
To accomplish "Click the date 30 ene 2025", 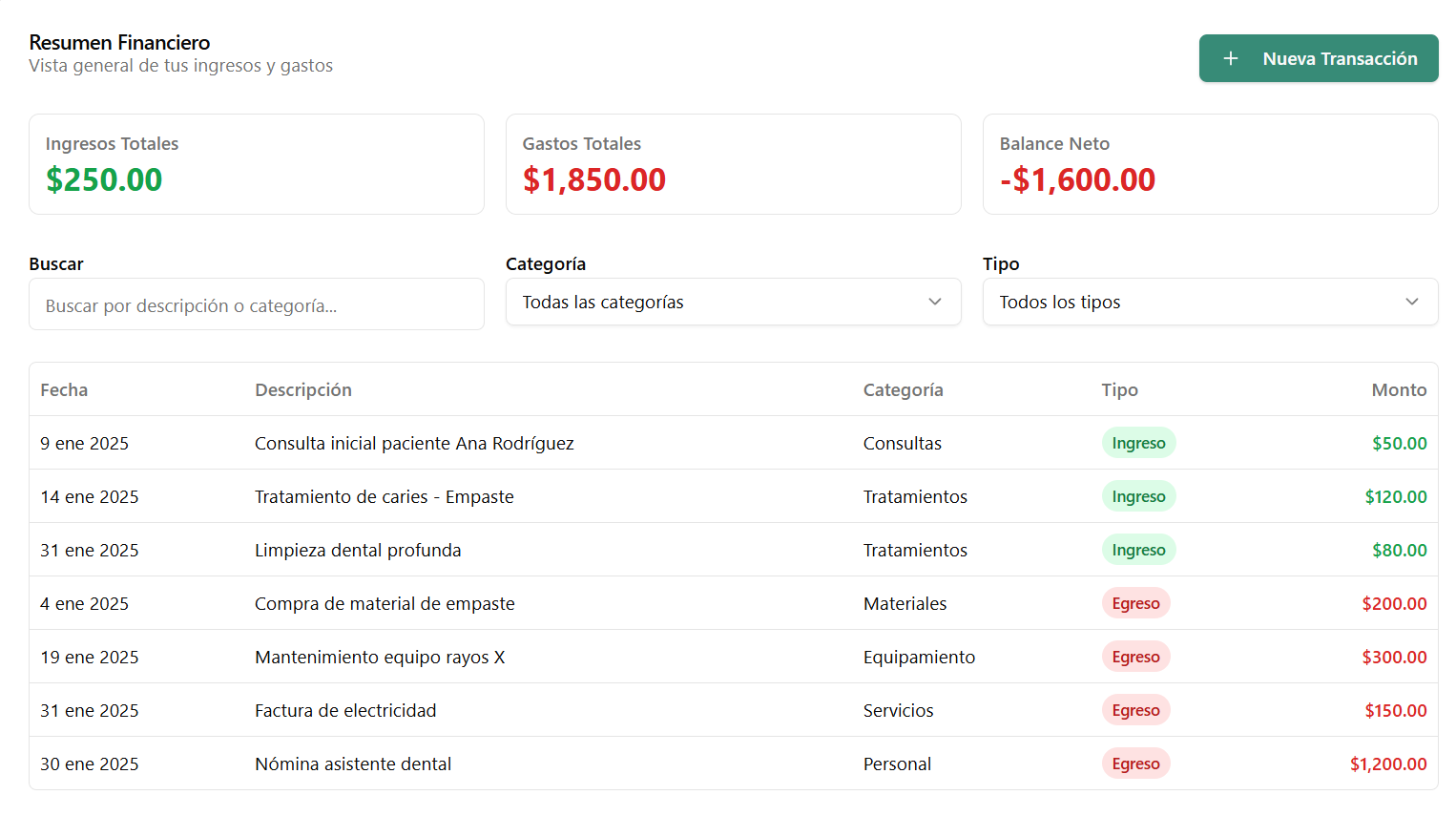I will 89,764.
